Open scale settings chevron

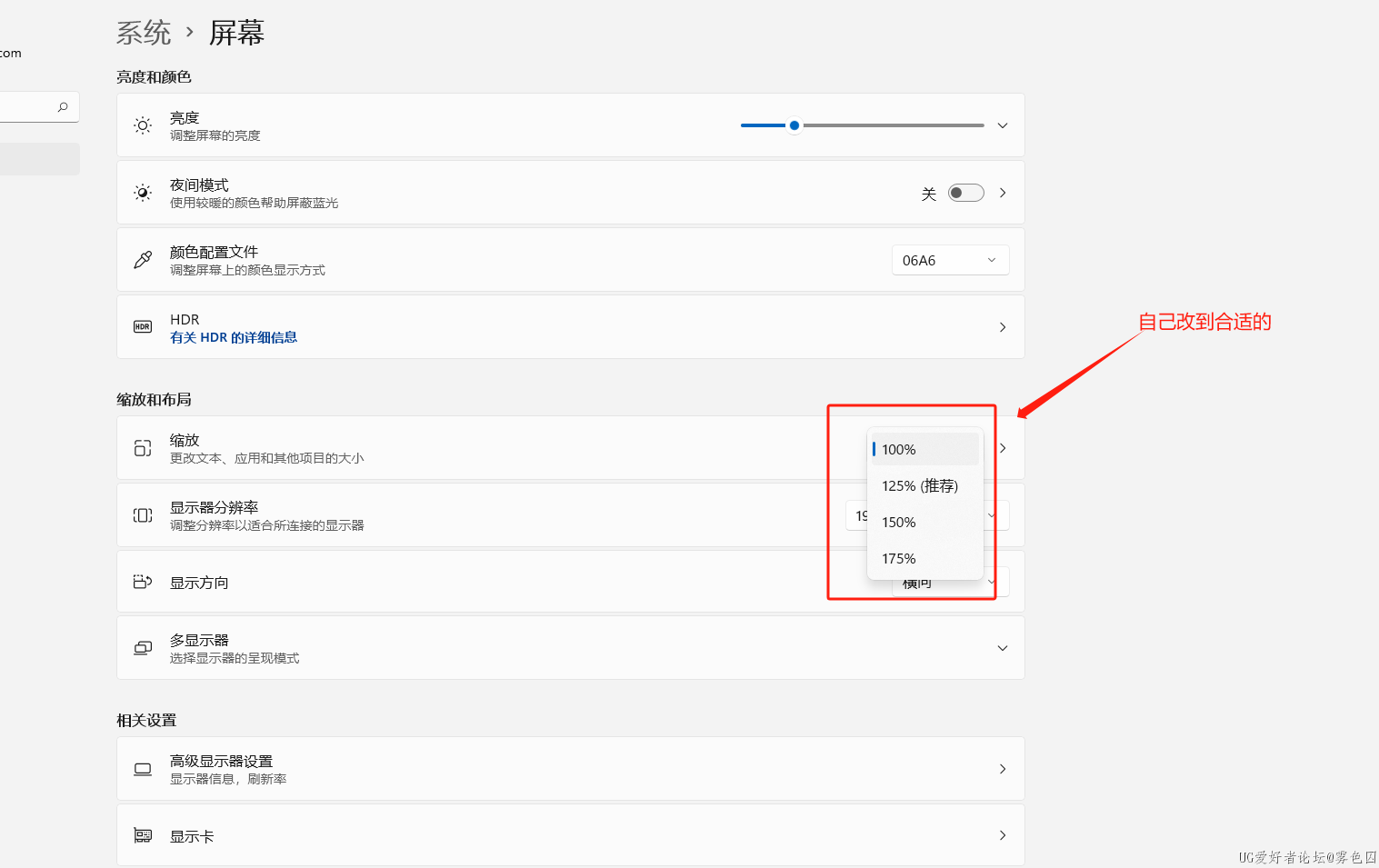pyautogui.click(x=1003, y=448)
